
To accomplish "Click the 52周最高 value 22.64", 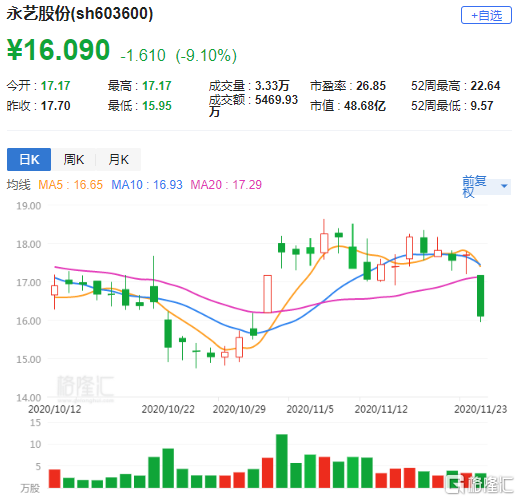I will tap(485, 86).
